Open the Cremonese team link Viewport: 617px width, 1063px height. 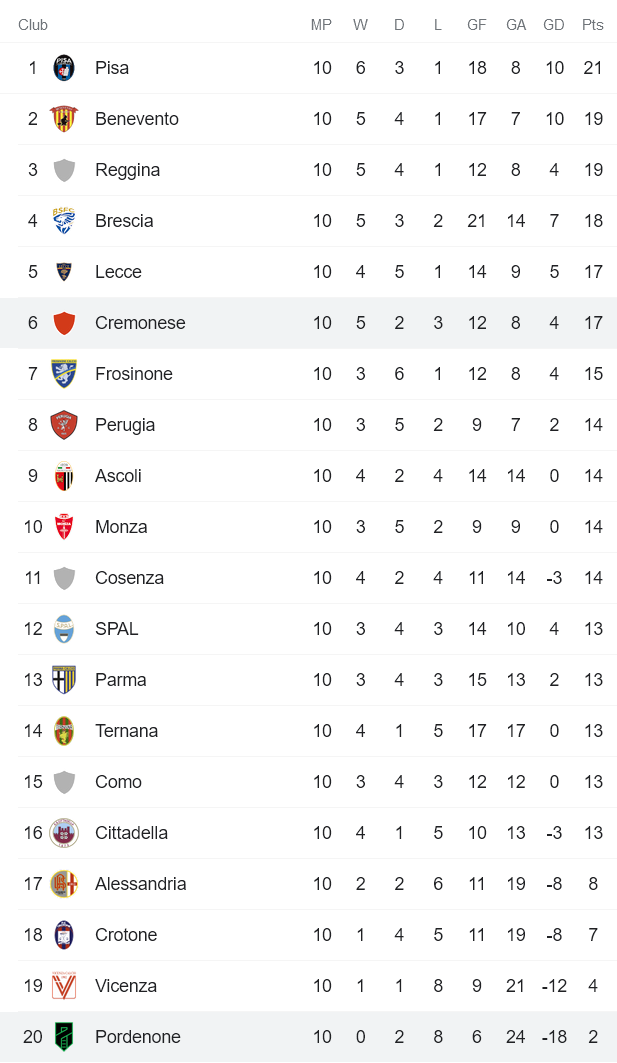coord(140,323)
